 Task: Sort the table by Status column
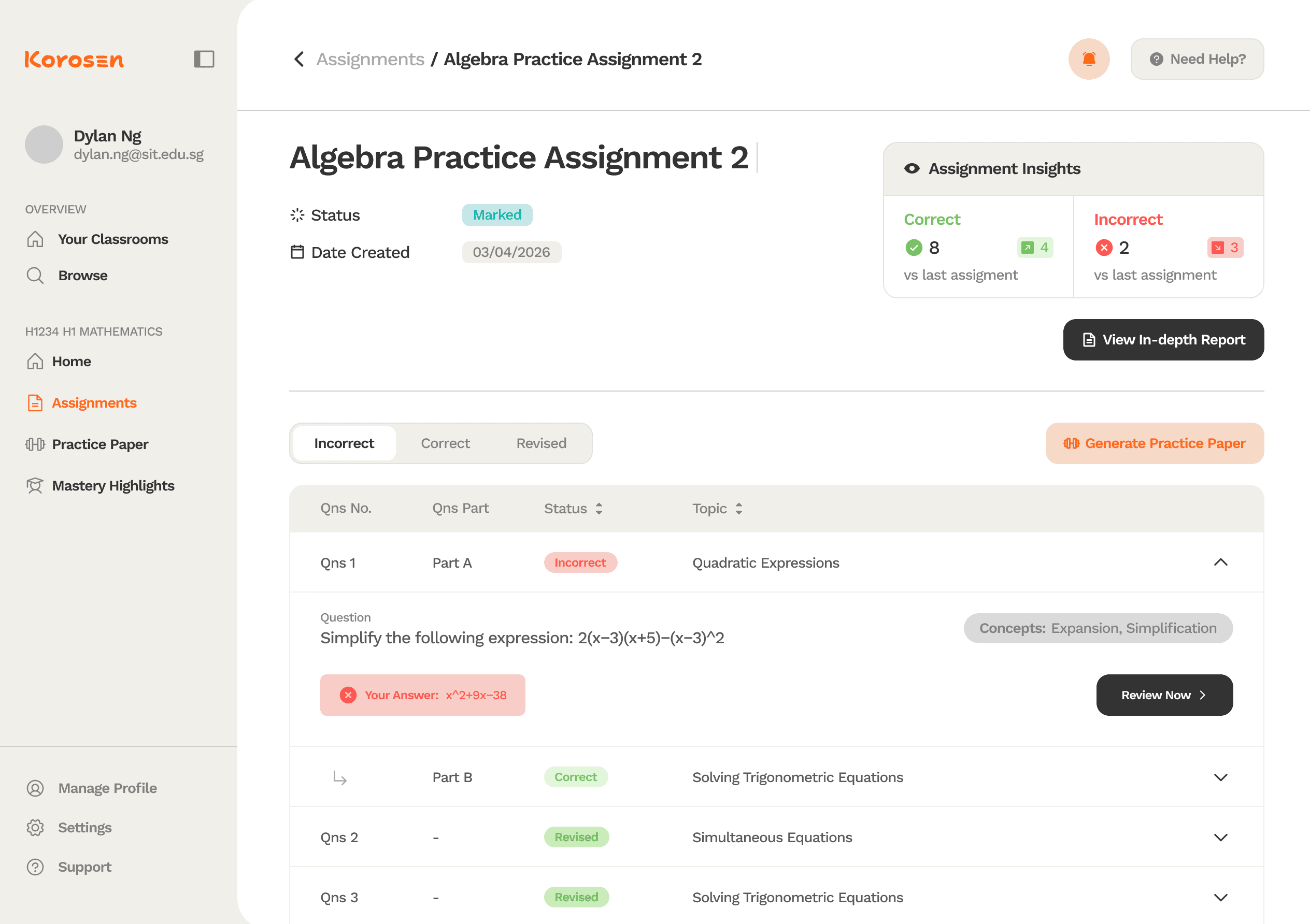599,509
